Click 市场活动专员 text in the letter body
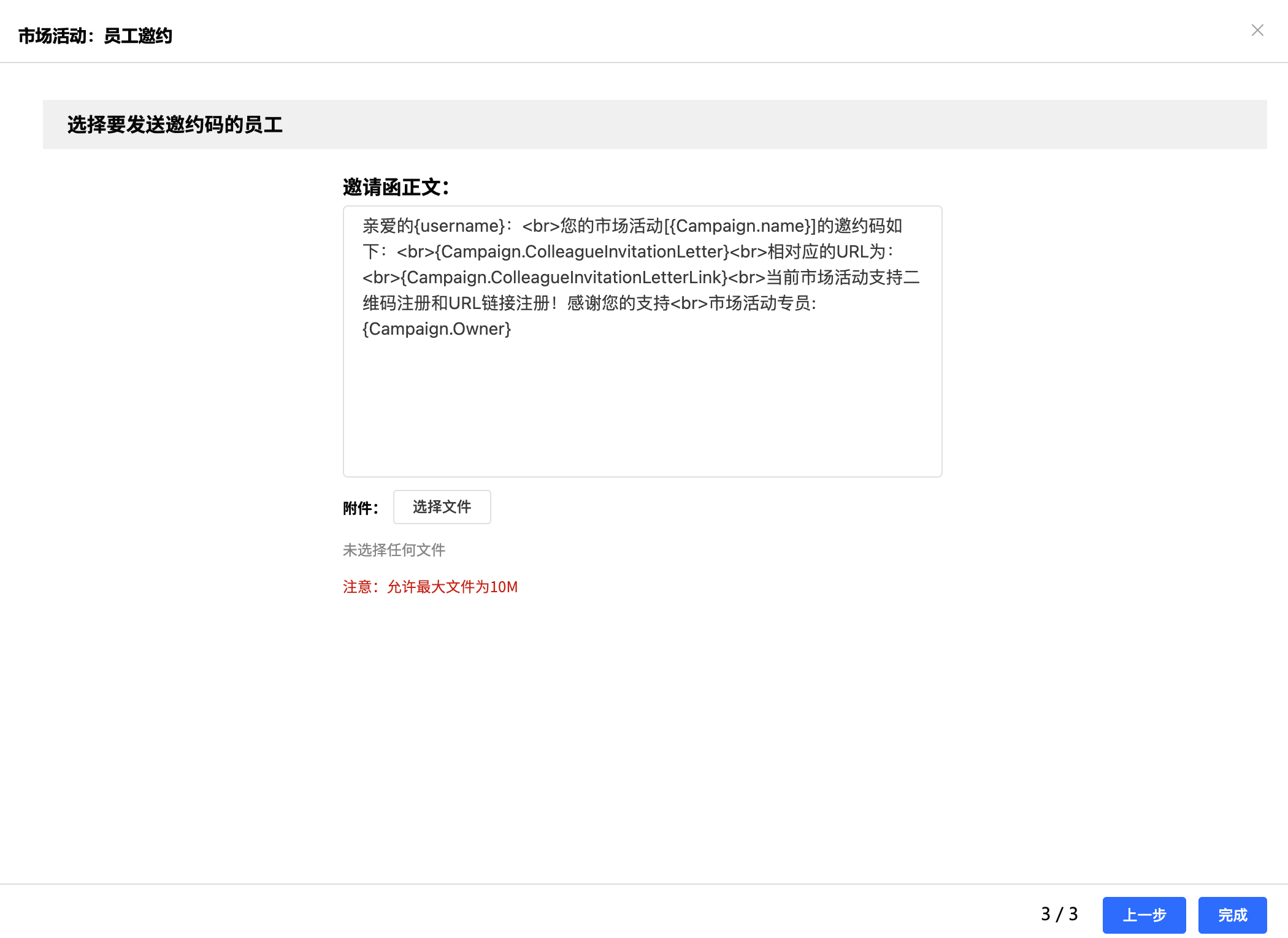Viewport: 1288px width, 938px height. (x=759, y=303)
